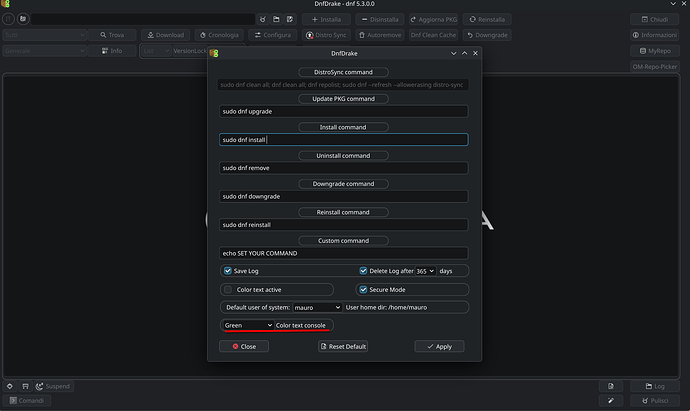
Task: Open the List dropdown beside VersionLock
Action: pyautogui.click(x=156, y=51)
